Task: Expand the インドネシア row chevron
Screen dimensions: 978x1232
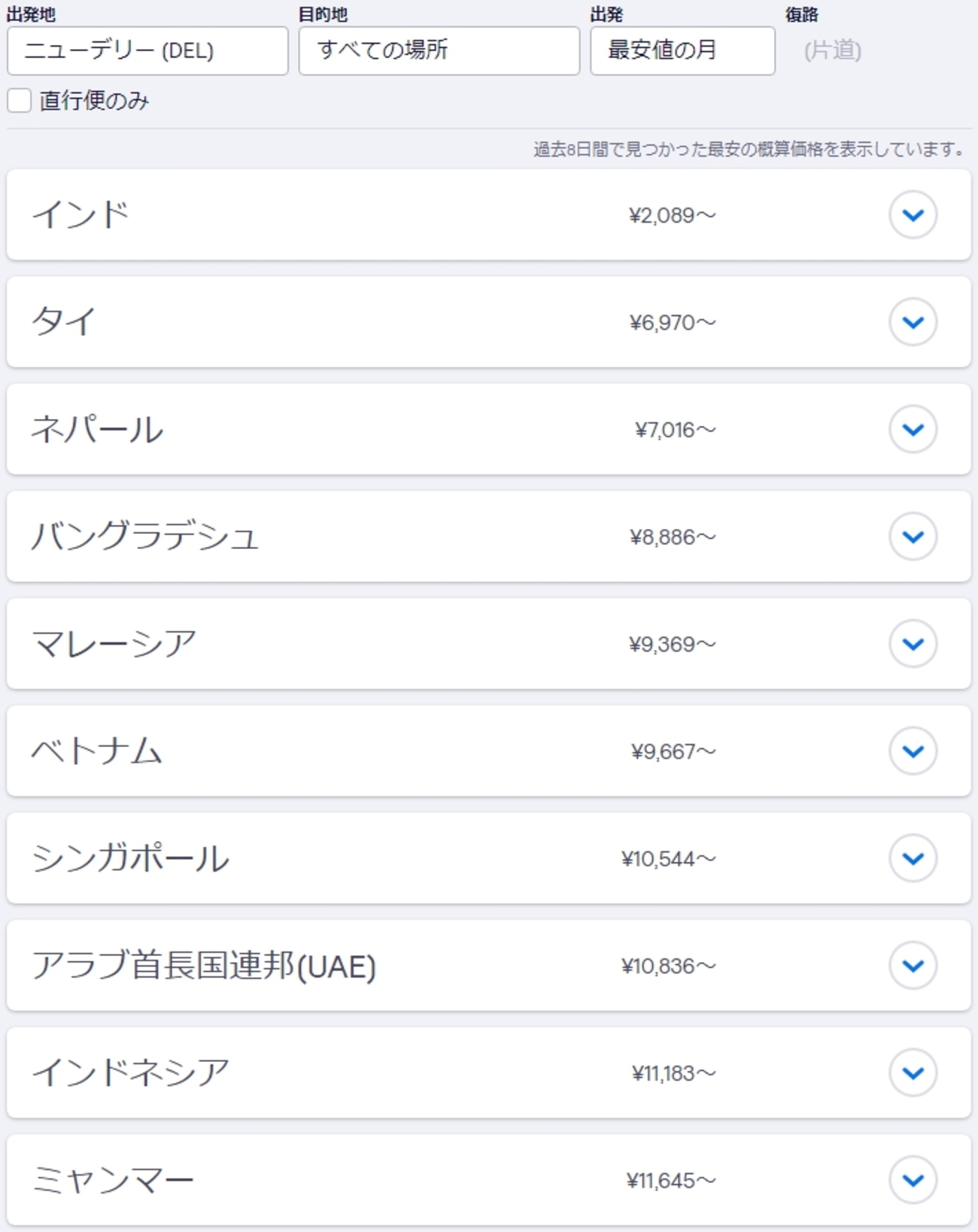Action: tap(913, 1073)
